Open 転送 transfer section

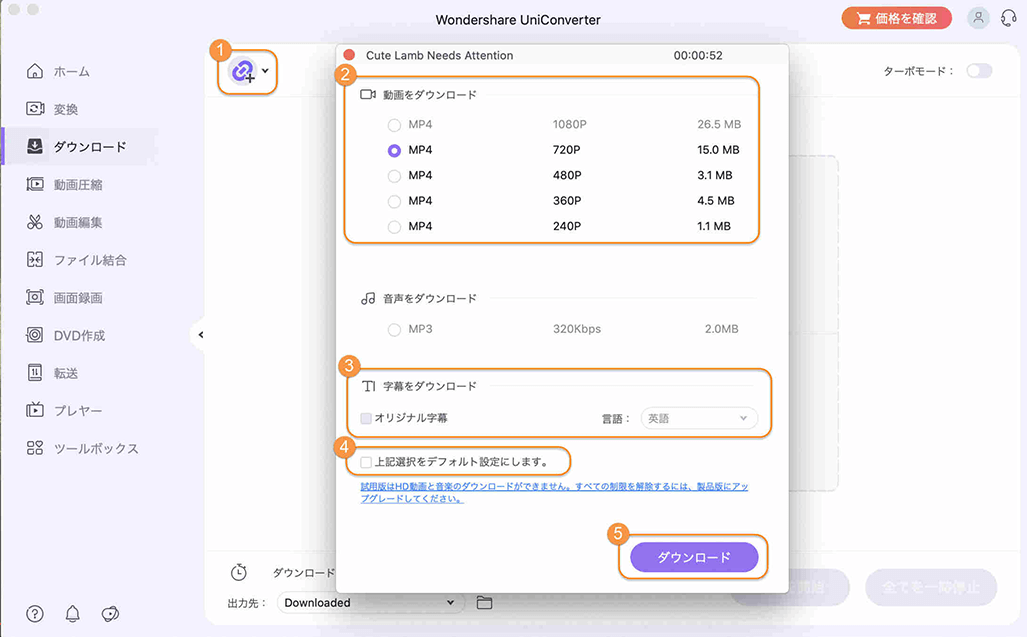click(x=65, y=373)
